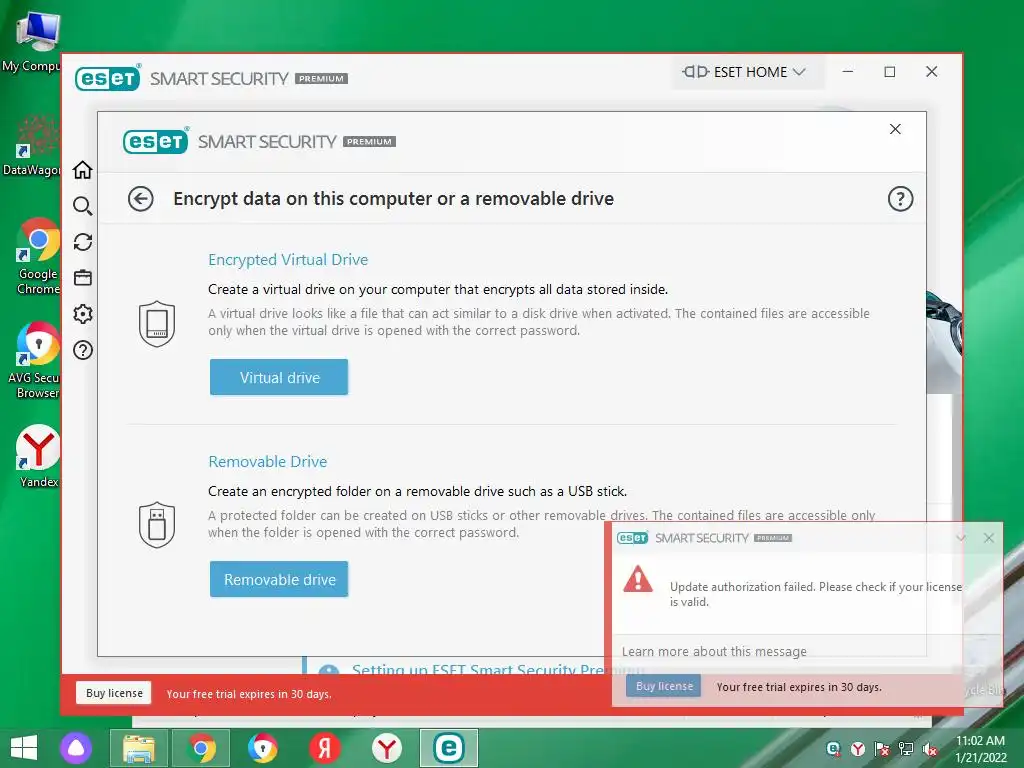Click the Removable drive button
The width and height of the screenshot is (1024, 768).
(x=279, y=579)
